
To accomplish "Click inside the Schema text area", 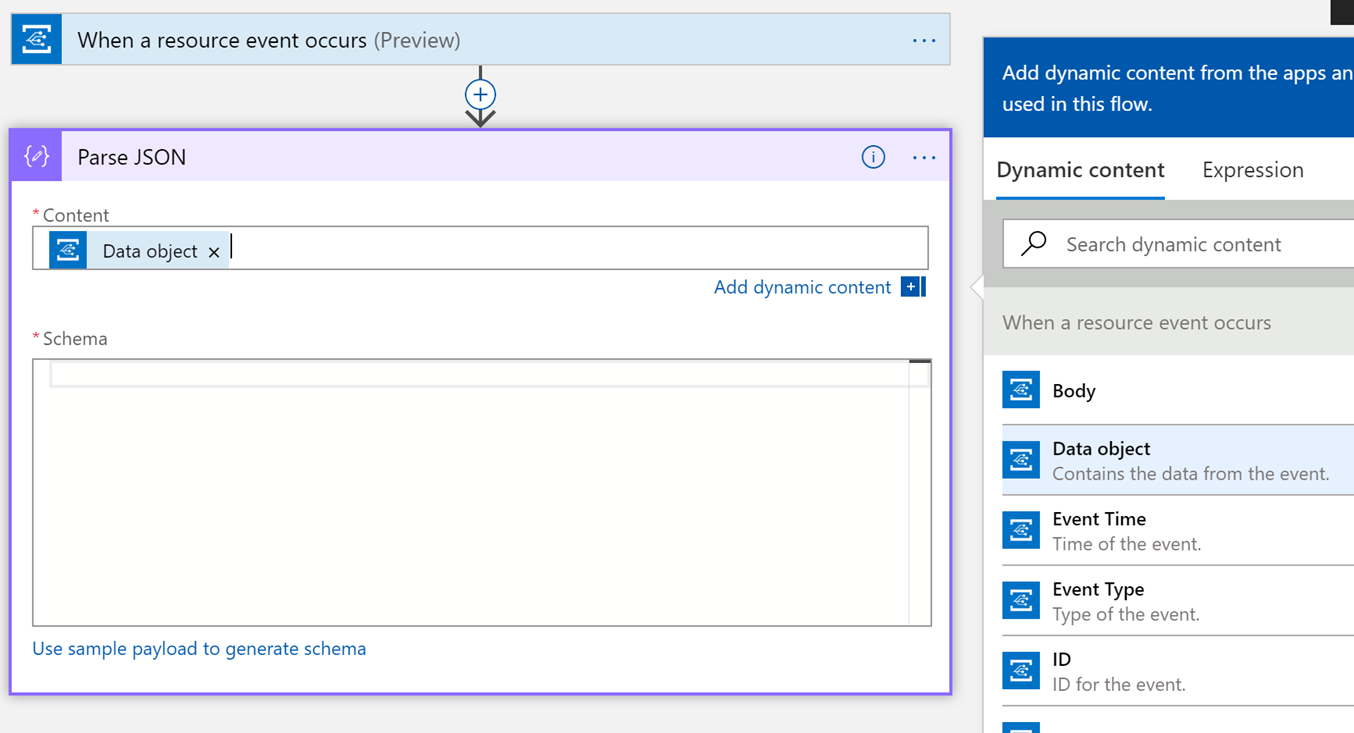I will [x=480, y=490].
